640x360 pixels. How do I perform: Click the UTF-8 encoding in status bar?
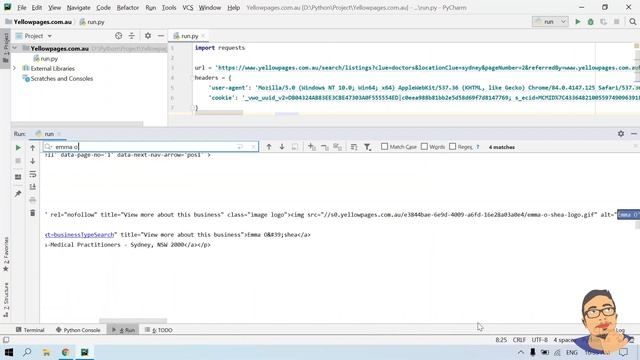tap(540, 340)
